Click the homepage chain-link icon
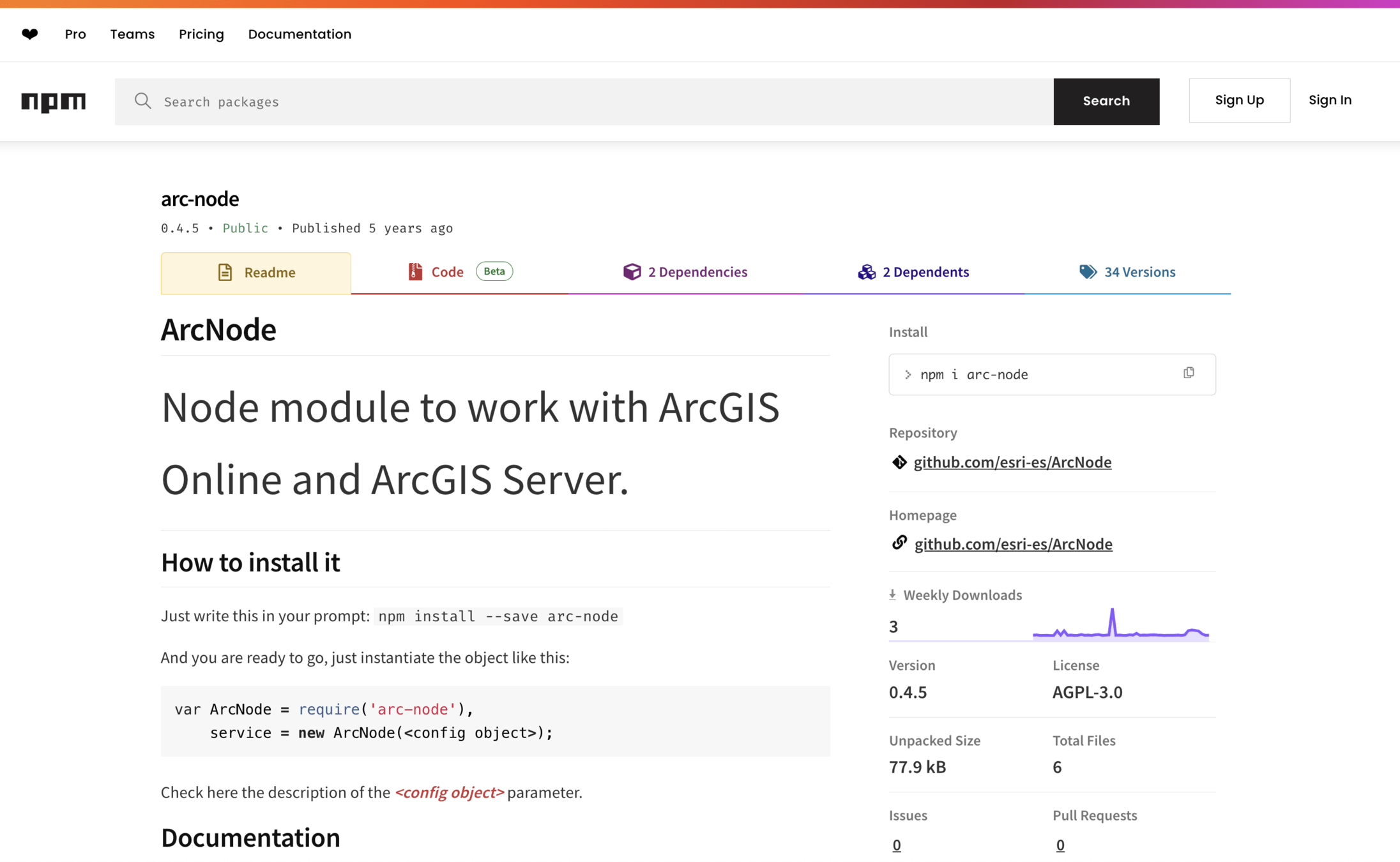 point(899,543)
